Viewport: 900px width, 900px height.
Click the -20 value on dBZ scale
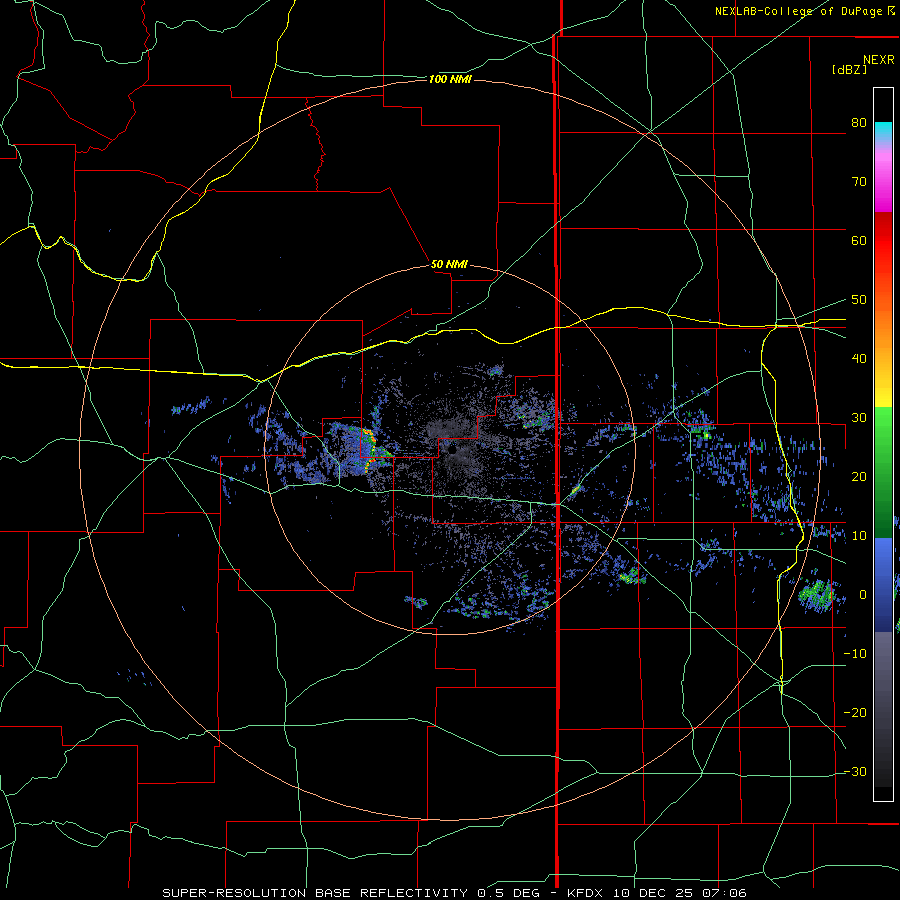pos(855,712)
